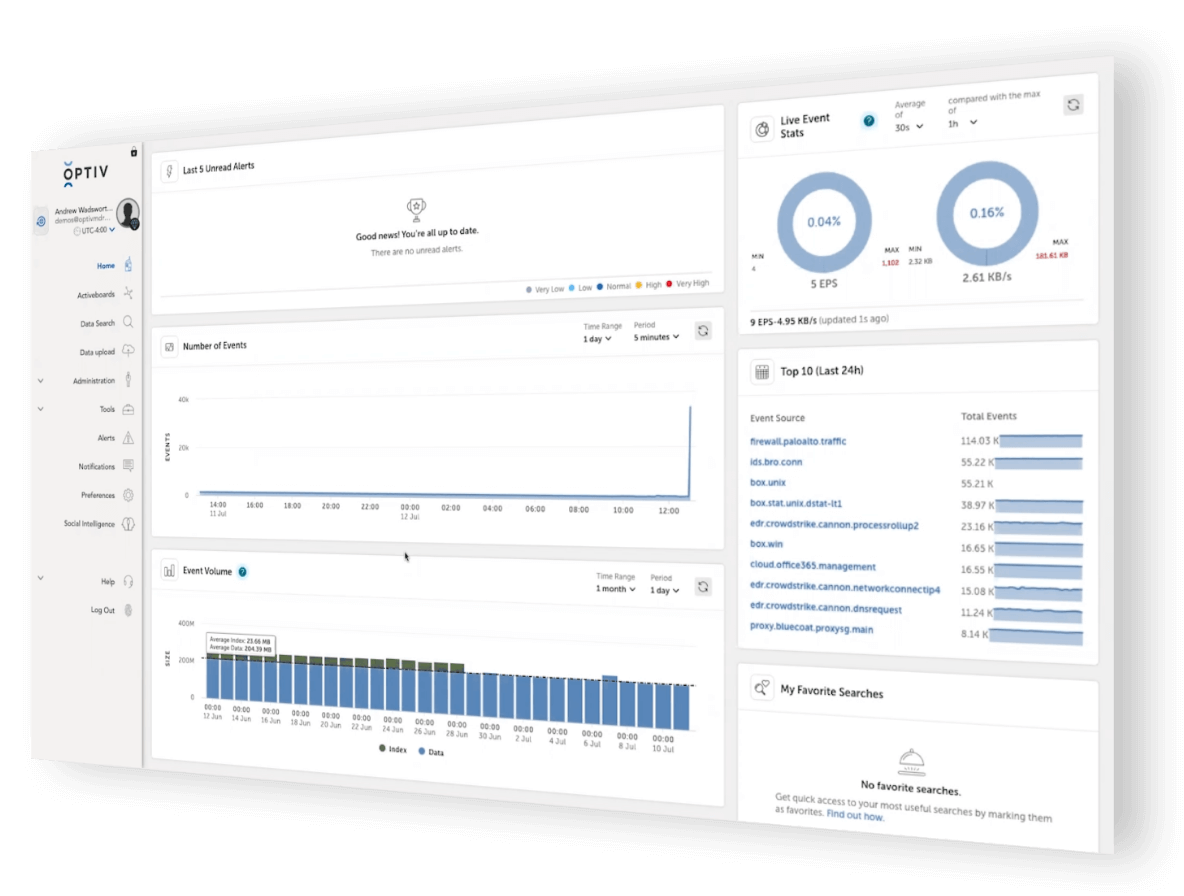
Task: Click the Activeboards sidebar icon
Action: coord(128,294)
